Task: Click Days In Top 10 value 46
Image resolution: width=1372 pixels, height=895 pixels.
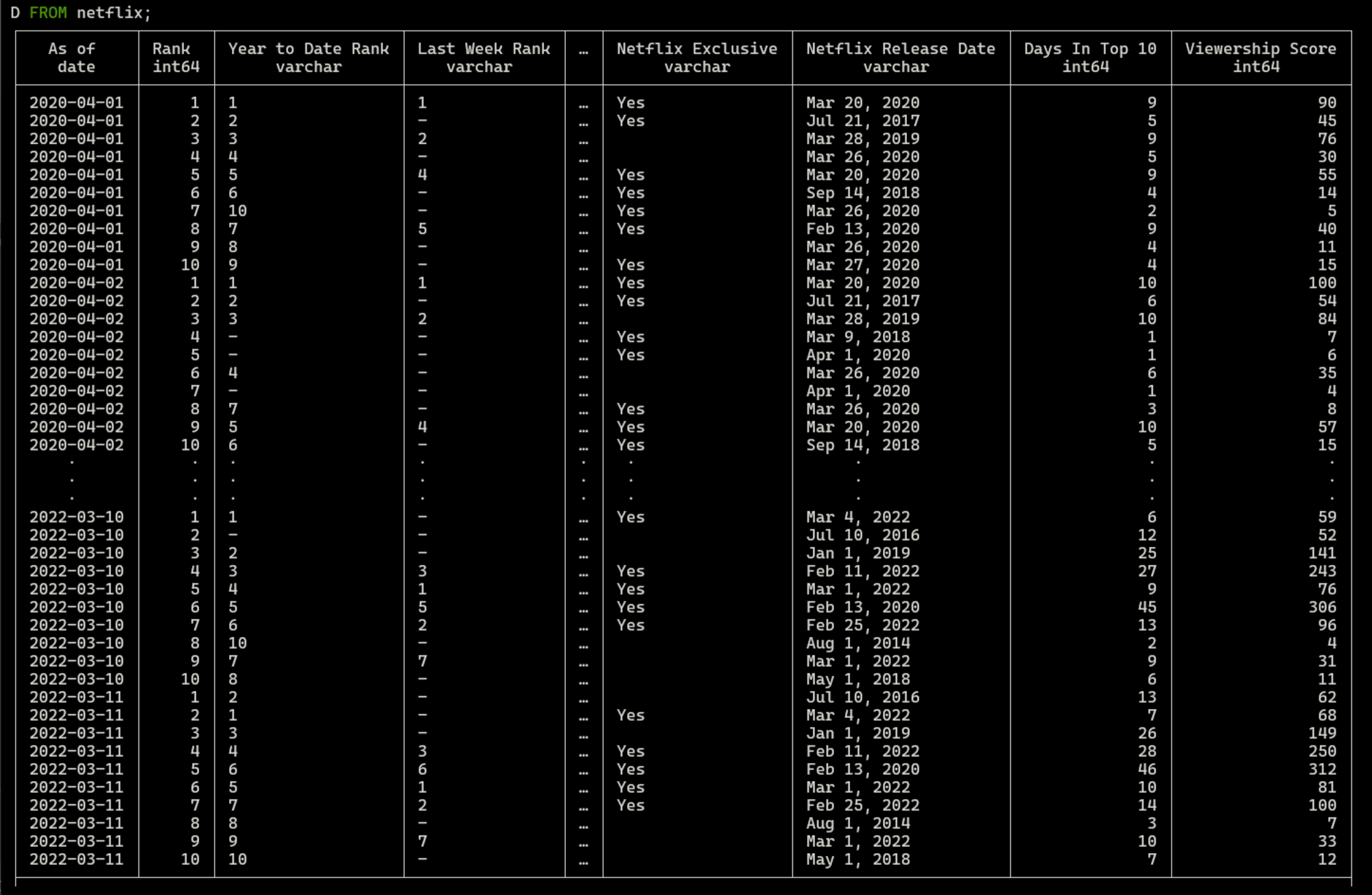Action: (1147, 769)
